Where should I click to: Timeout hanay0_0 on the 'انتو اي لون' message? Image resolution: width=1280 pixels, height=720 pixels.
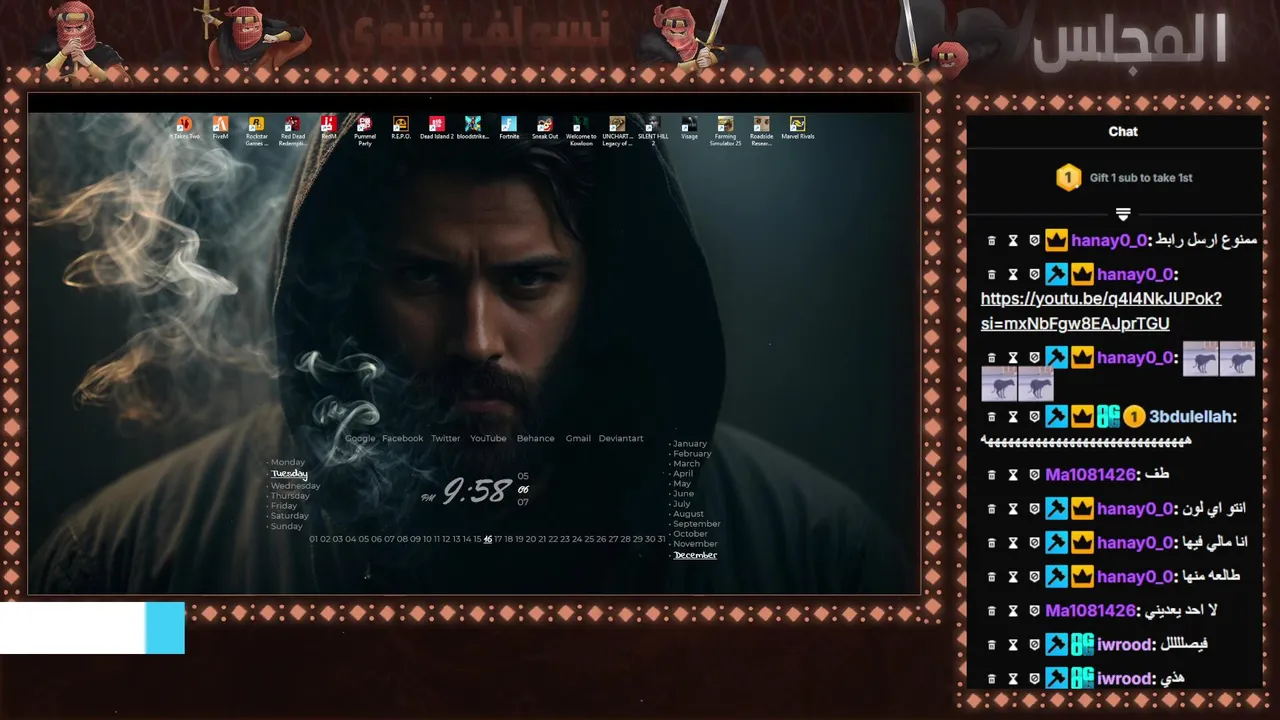(1013, 509)
